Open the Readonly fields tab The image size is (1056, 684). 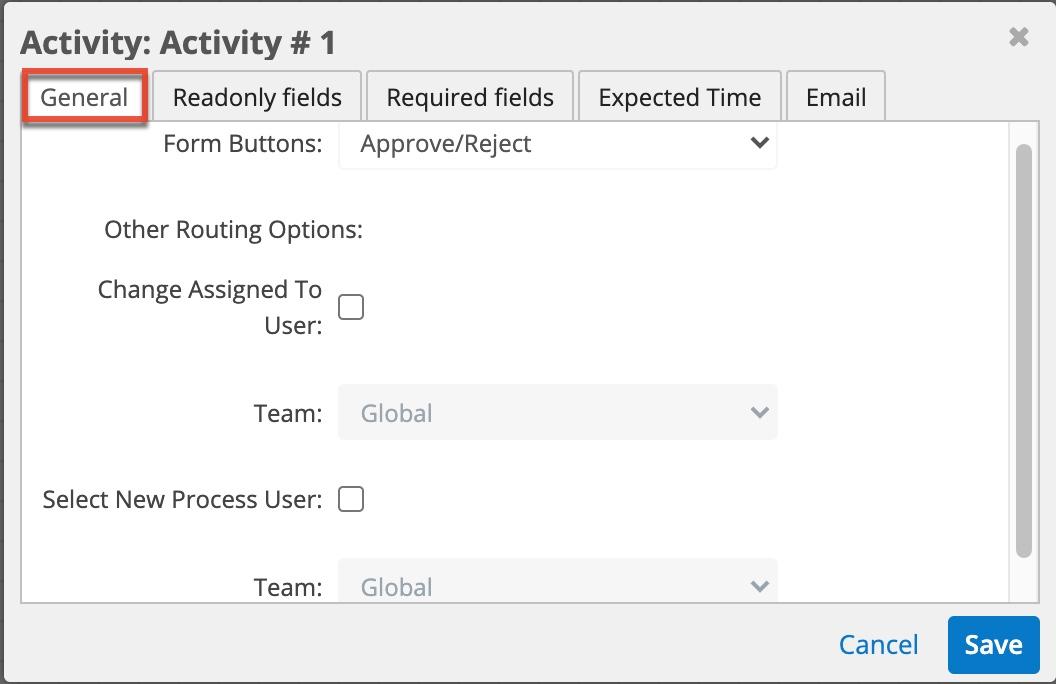point(257,98)
